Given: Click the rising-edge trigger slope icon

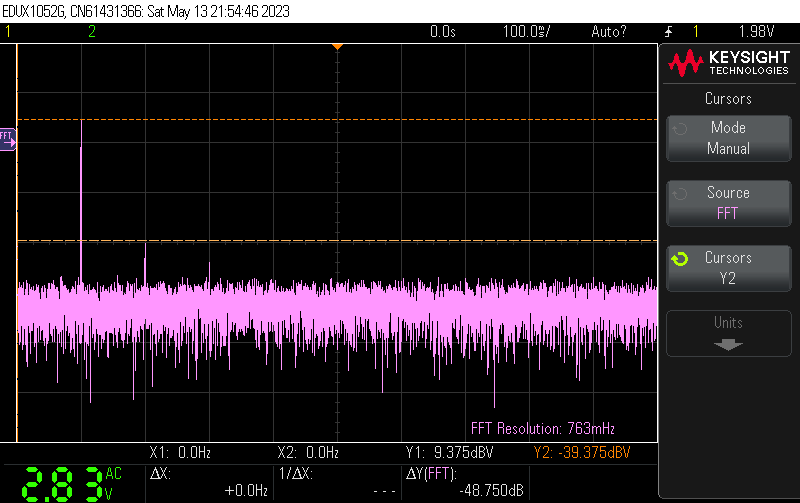Looking at the screenshot, I should (668, 32).
